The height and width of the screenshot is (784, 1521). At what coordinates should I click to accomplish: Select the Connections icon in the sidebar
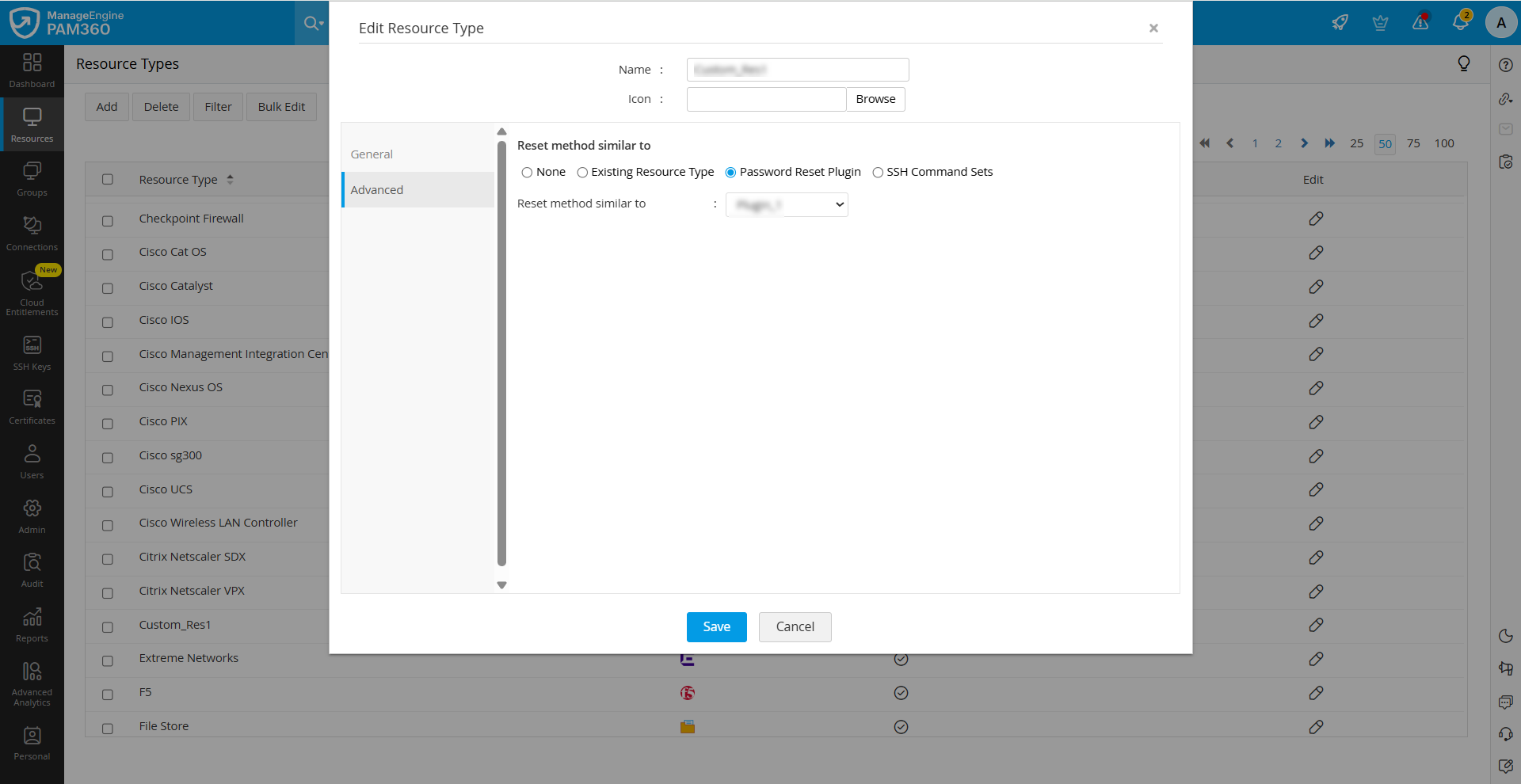click(x=32, y=231)
